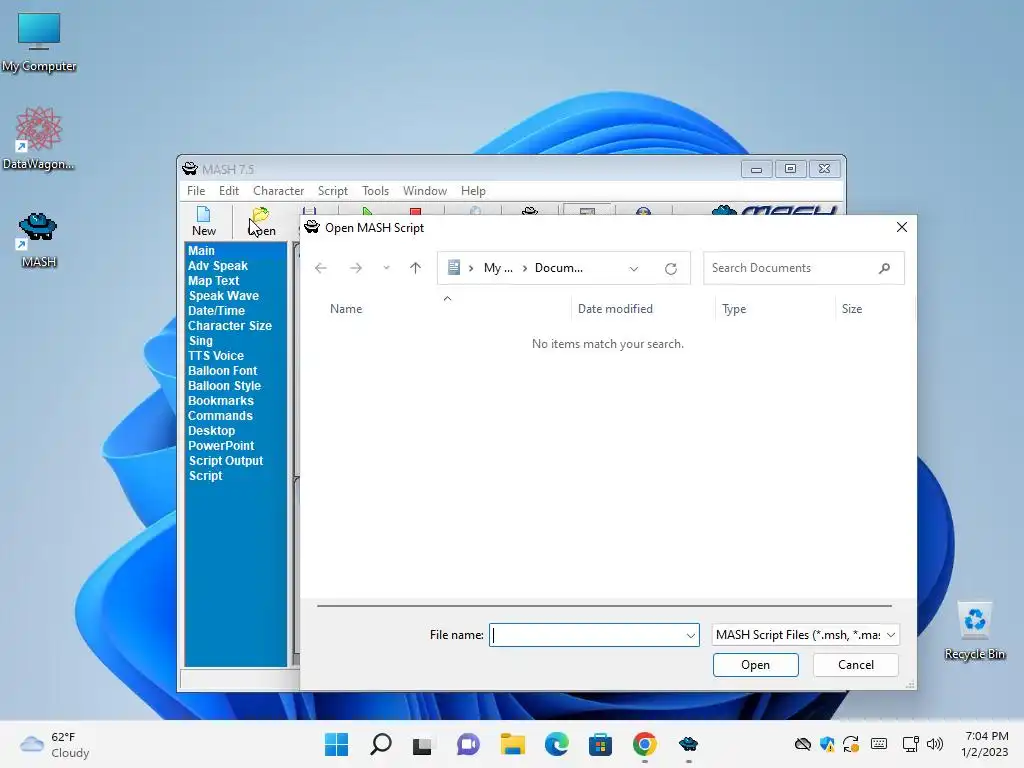This screenshot has width=1024, height=768.
Task: Select the DataWagon desktop shortcut
Action: pos(39,138)
